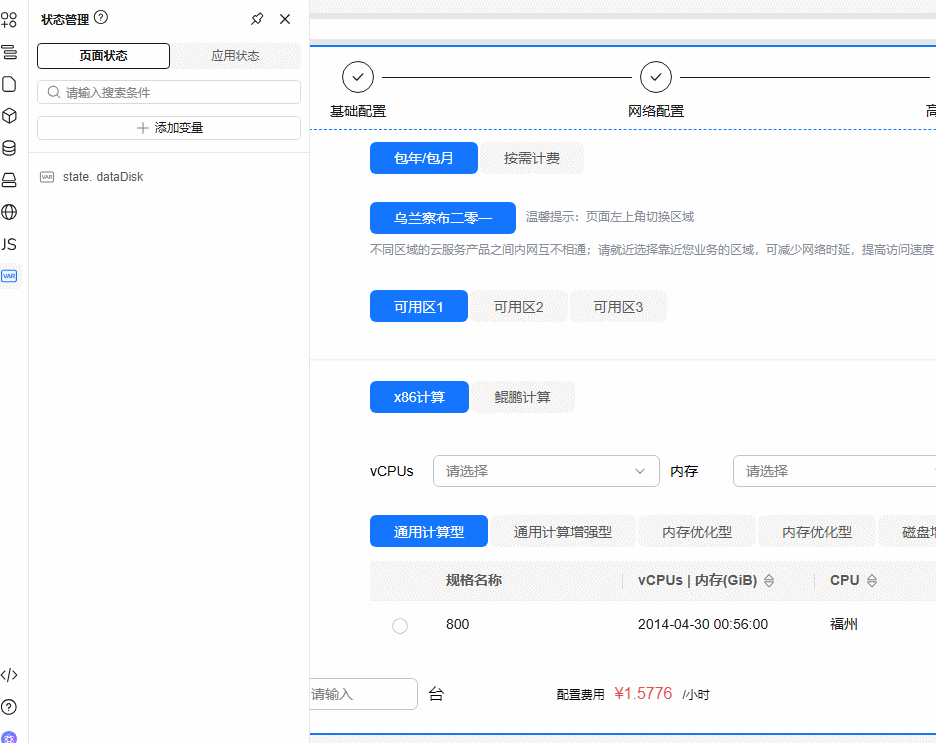Select the page management icon in the sidebar
936x743 pixels.
click(10, 84)
